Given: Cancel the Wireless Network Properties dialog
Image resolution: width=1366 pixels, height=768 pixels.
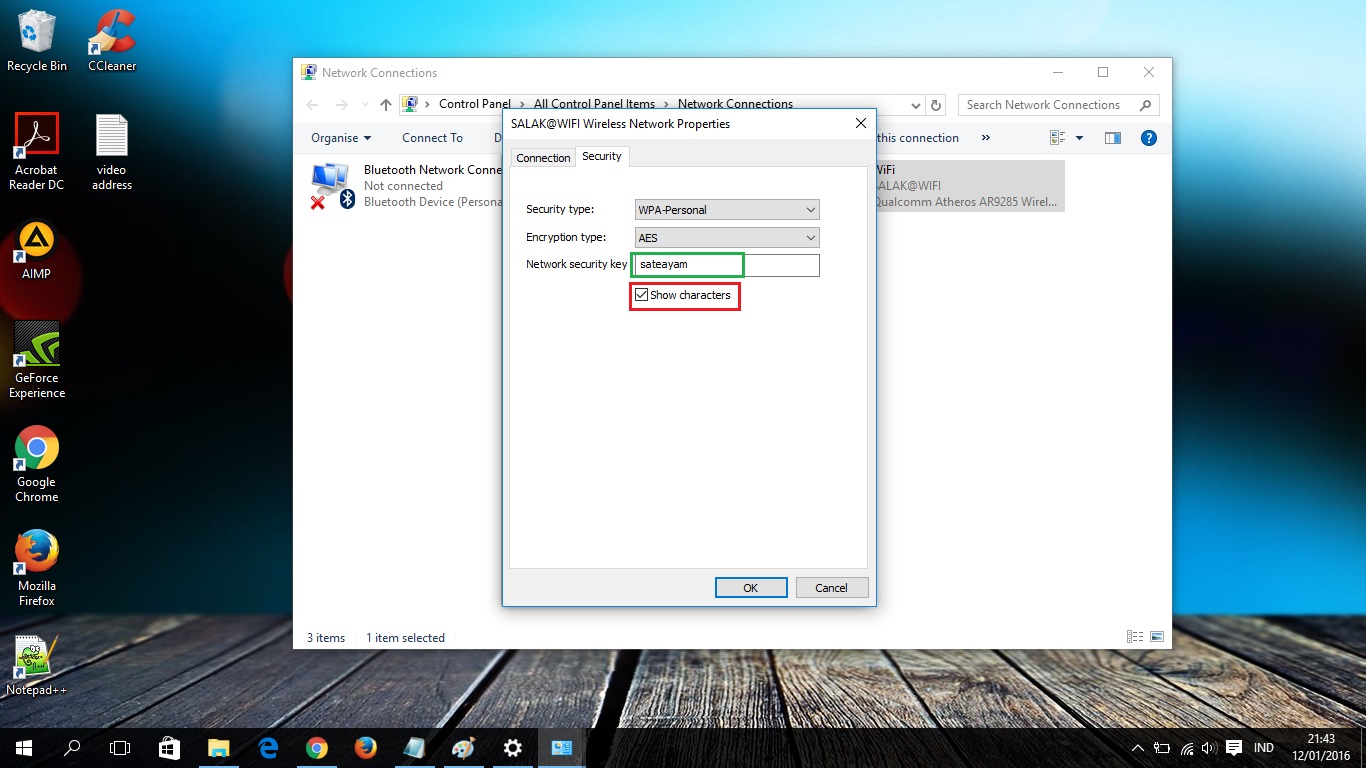Looking at the screenshot, I should click(x=831, y=588).
